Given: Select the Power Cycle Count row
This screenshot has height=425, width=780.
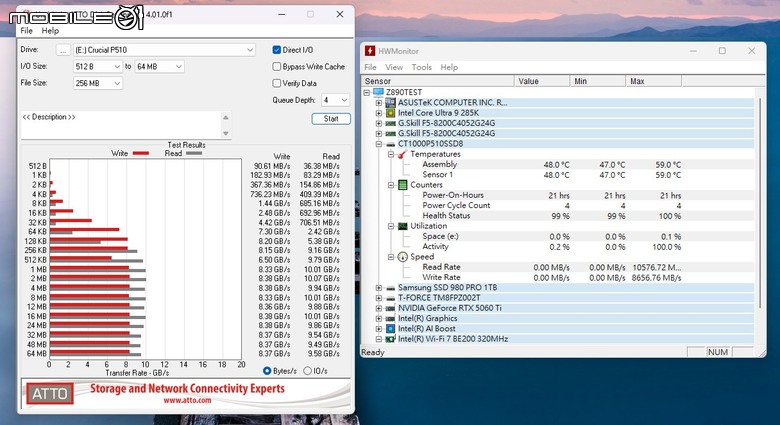Looking at the screenshot, I should pos(557,206).
